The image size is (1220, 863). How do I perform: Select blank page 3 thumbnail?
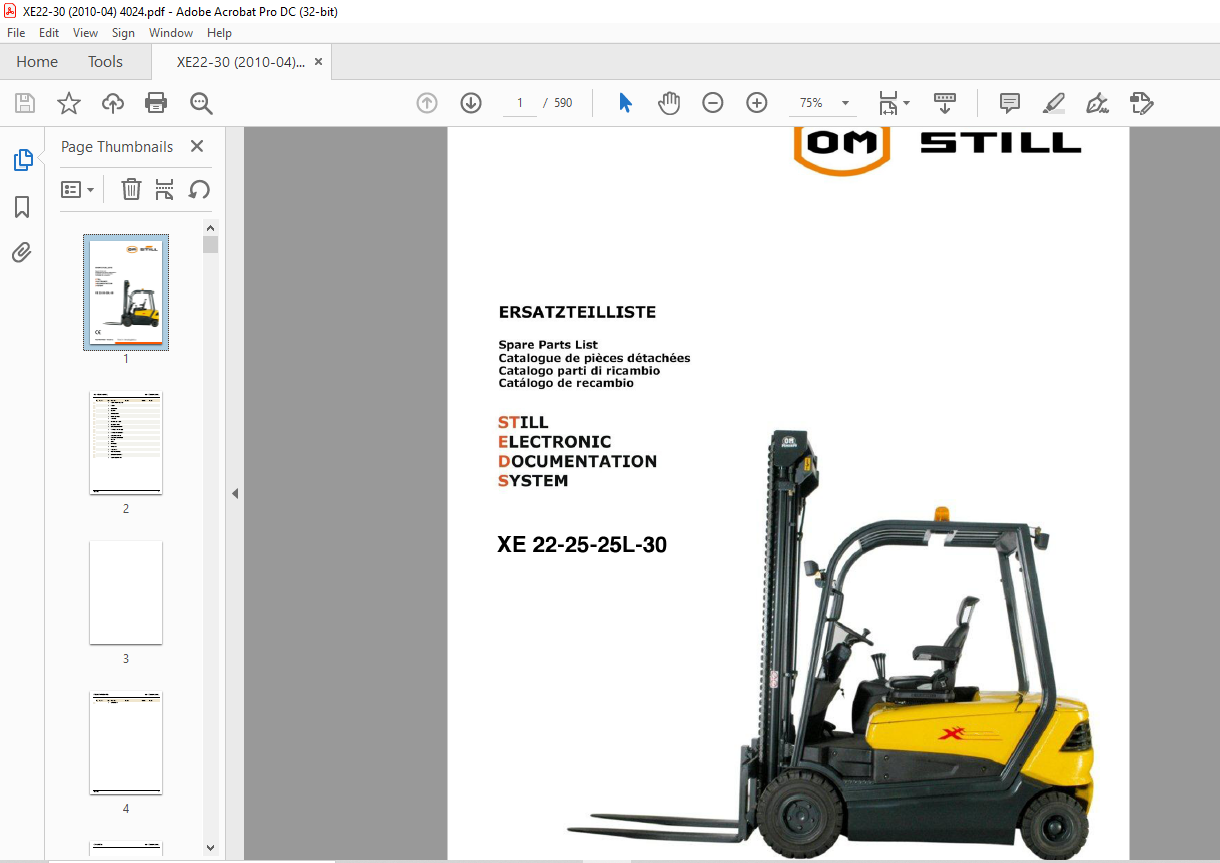126,593
